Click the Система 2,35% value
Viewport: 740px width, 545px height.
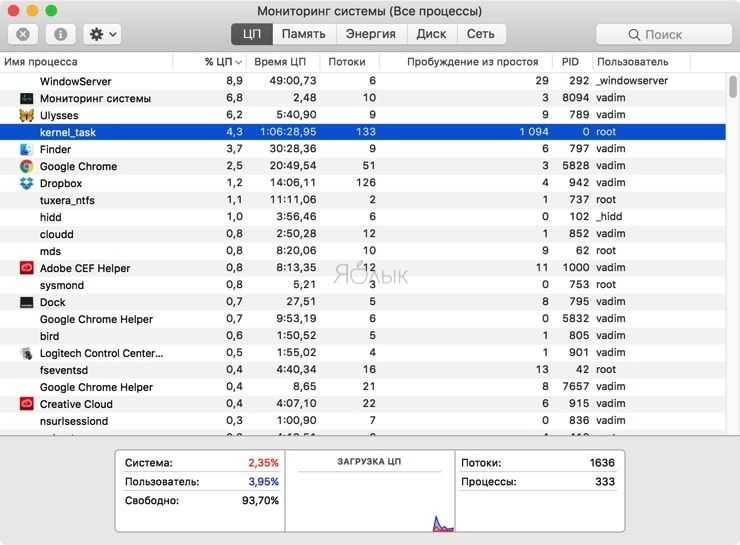[x=263, y=463]
